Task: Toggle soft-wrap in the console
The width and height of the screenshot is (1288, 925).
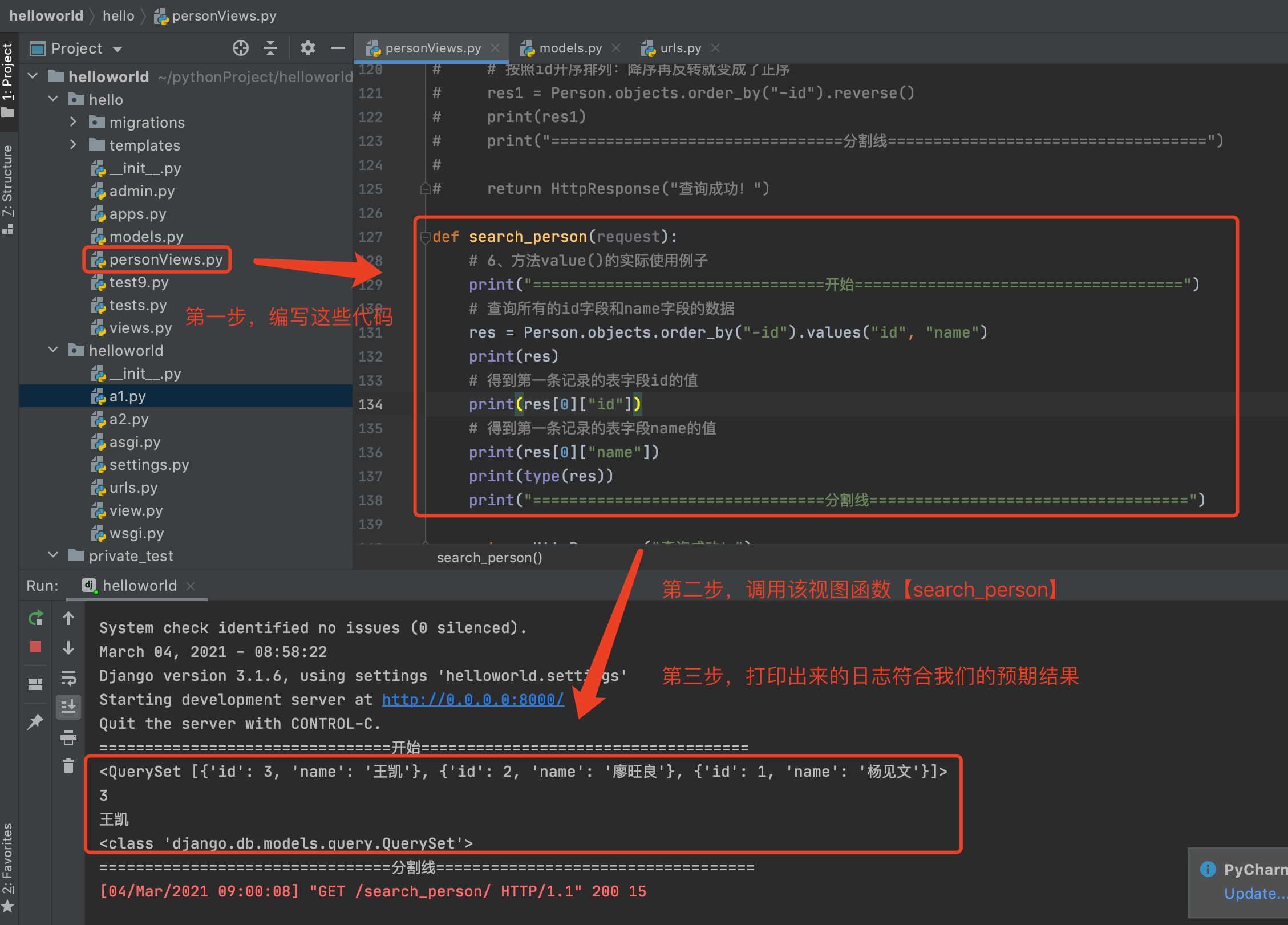Action: click(68, 679)
